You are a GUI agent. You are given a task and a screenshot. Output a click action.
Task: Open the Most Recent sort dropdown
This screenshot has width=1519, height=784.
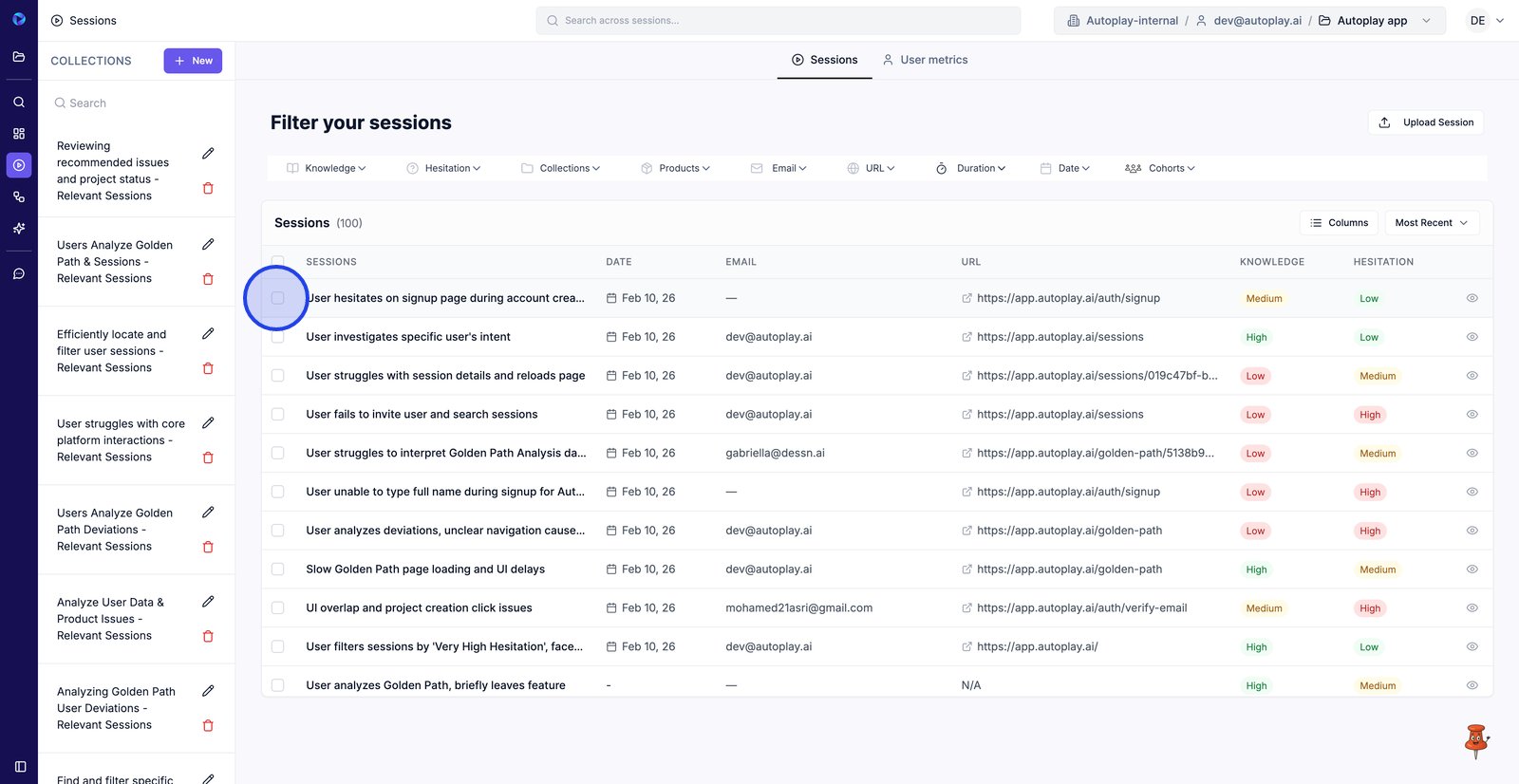[x=1431, y=223]
